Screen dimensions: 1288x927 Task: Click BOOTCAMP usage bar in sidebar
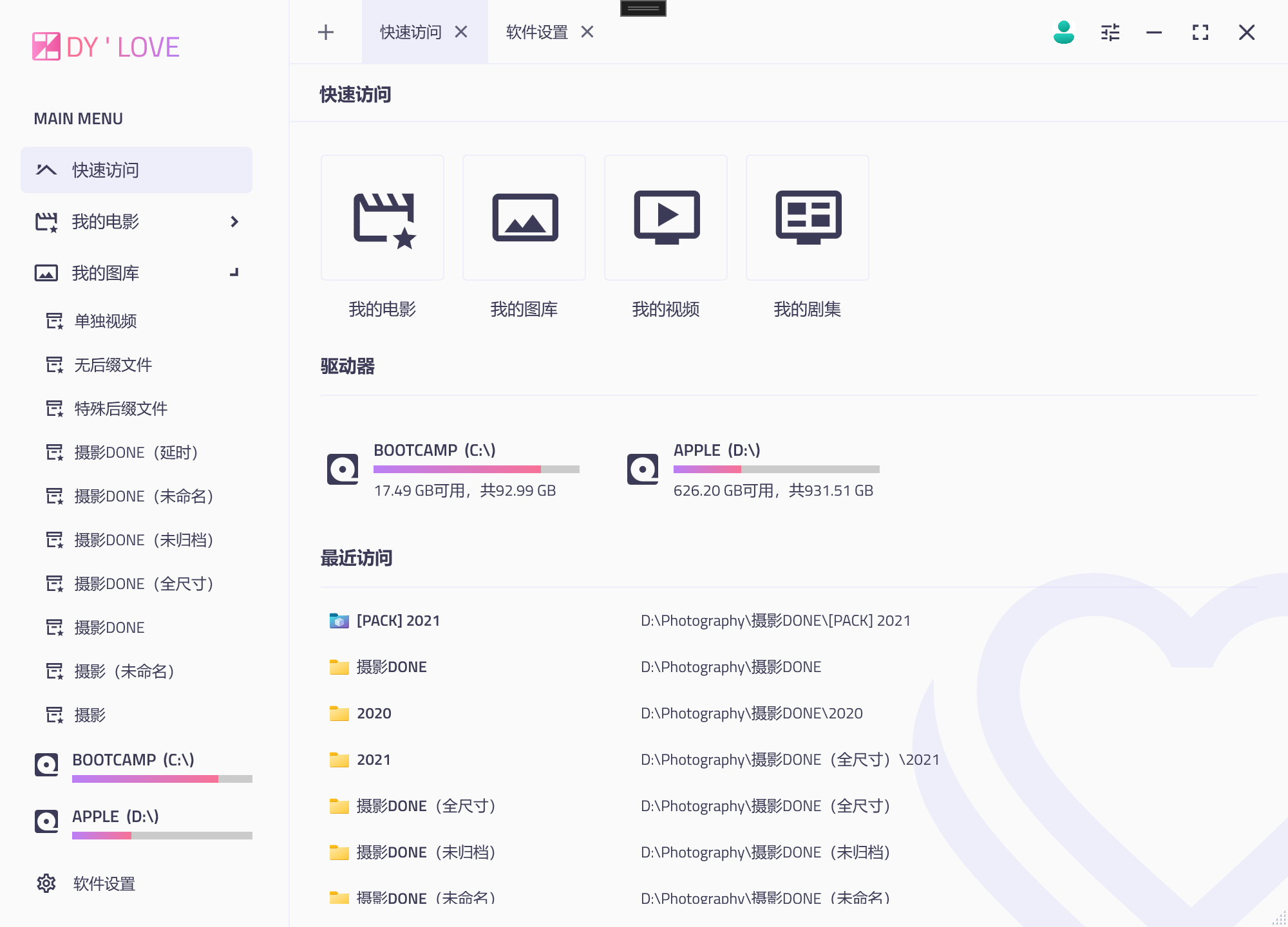coord(162,779)
